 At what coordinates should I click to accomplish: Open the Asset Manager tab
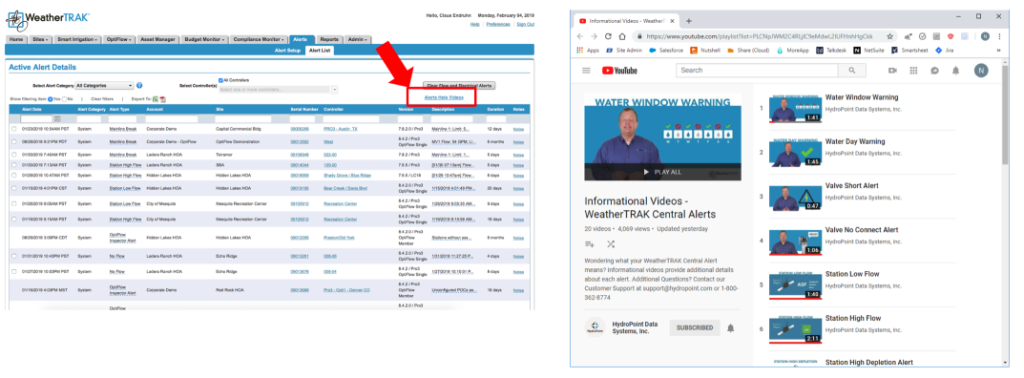(158, 39)
